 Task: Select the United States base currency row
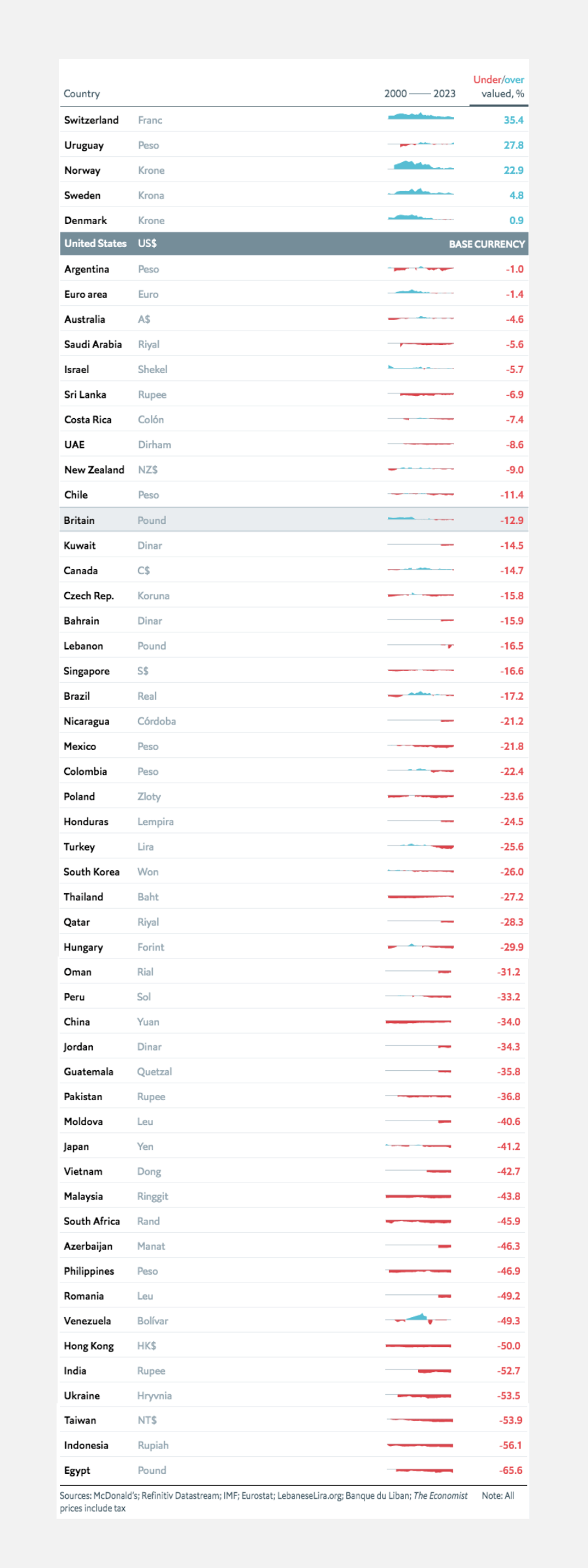click(x=294, y=243)
